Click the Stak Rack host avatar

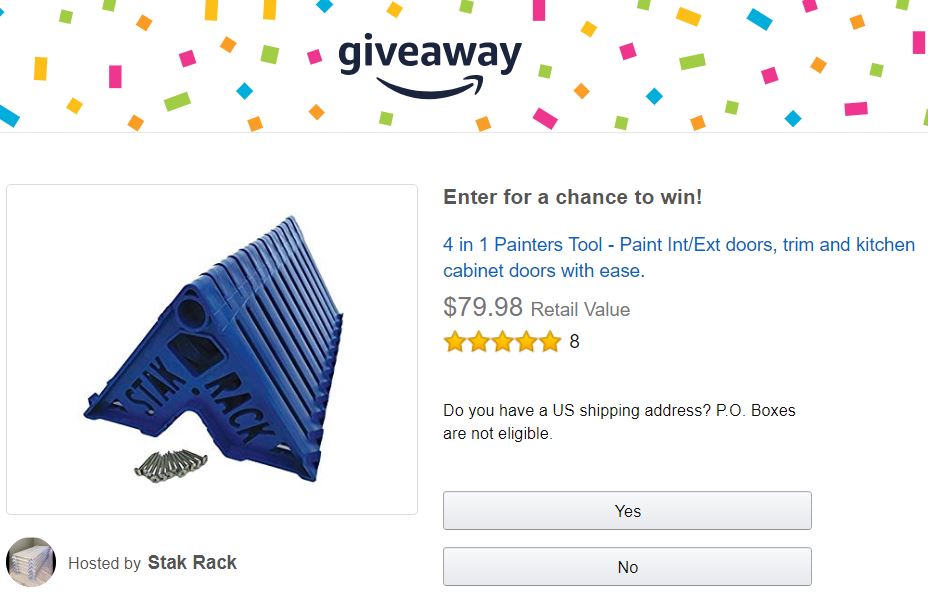(x=29, y=563)
